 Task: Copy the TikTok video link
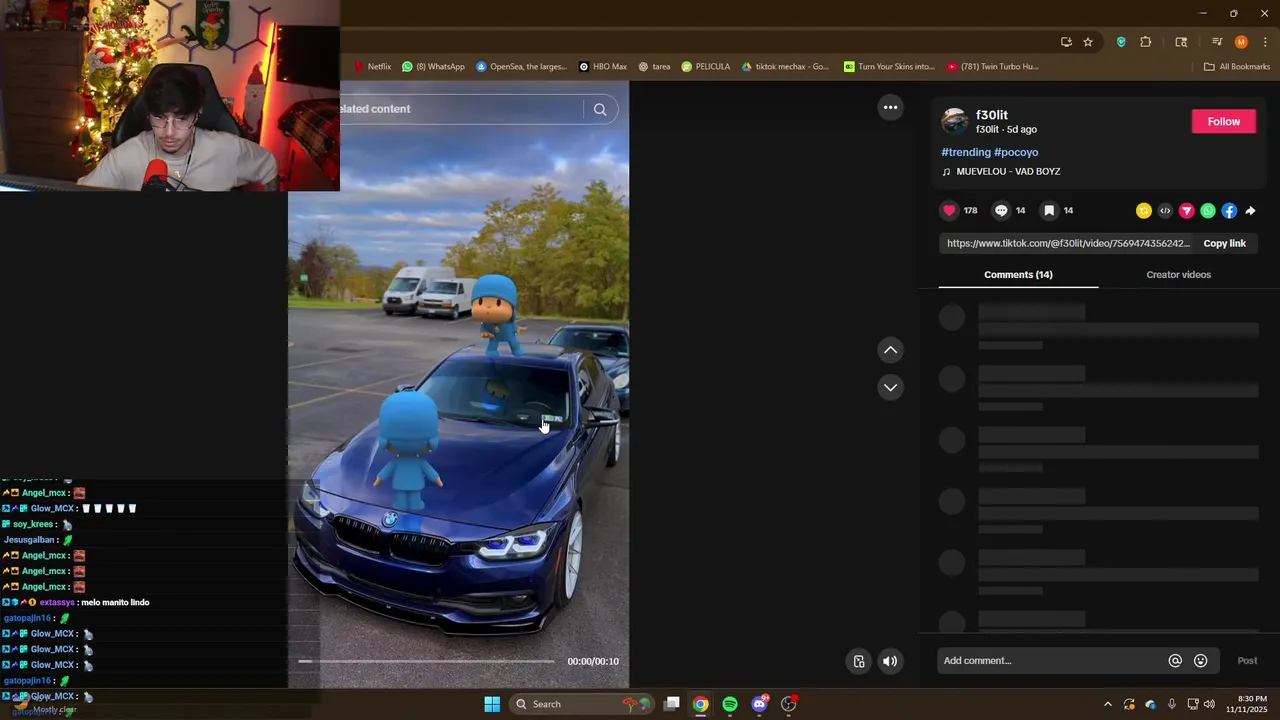tap(1224, 243)
